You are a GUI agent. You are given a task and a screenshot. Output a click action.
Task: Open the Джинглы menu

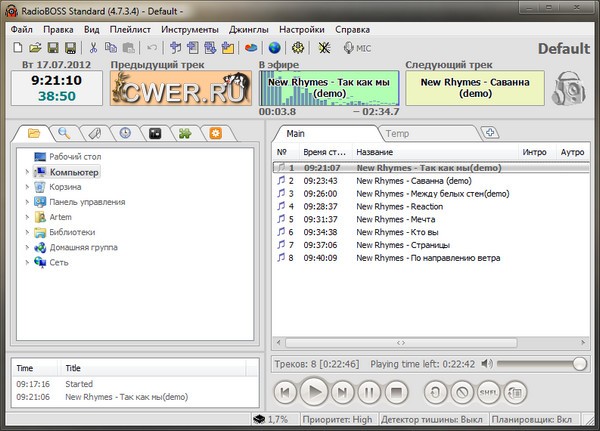click(248, 29)
